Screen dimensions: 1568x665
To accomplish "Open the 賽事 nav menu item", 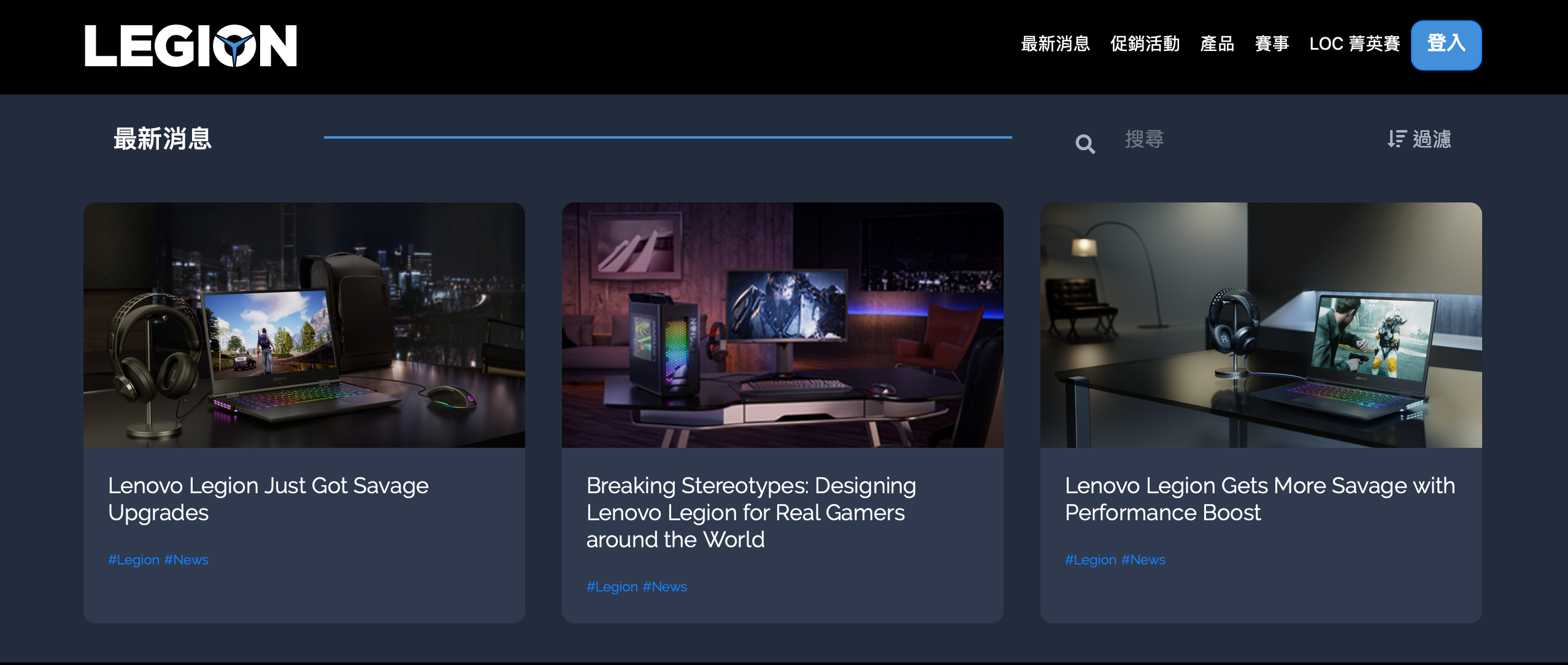I will click(x=1272, y=44).
